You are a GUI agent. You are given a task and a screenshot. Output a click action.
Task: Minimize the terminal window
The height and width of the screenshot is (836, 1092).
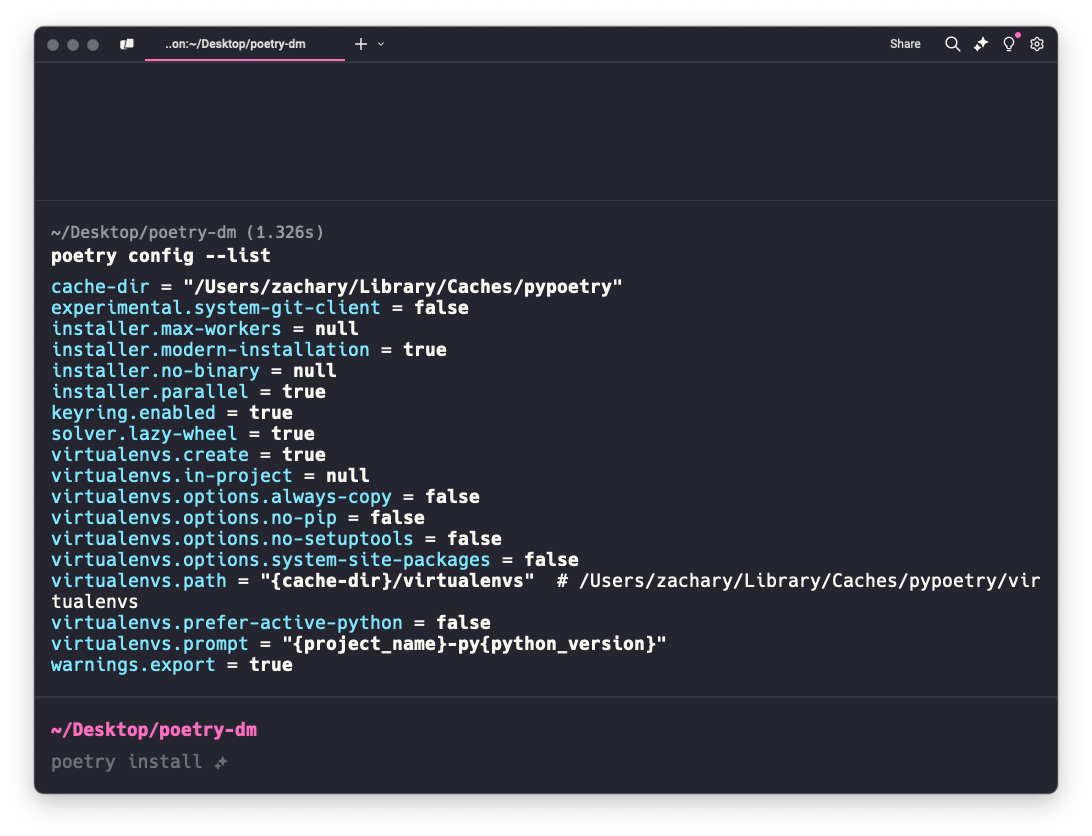click(73, 45)
